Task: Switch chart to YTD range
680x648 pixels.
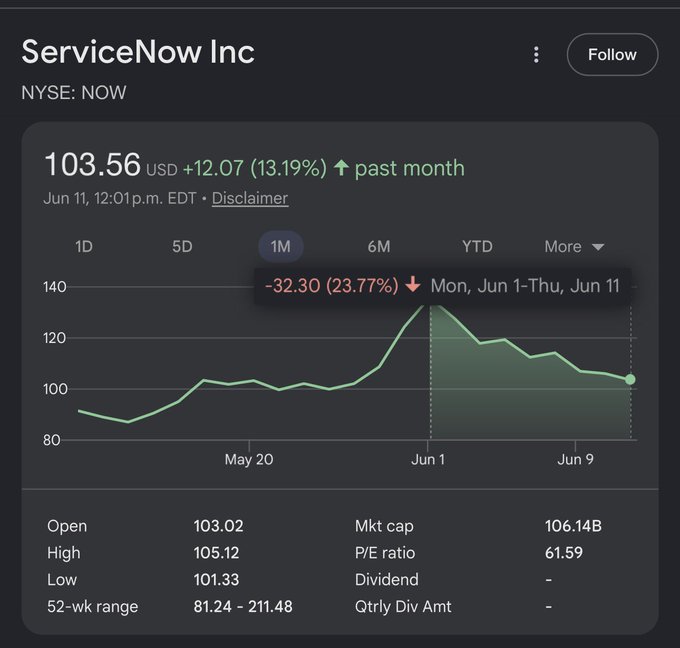Action: 477,246
